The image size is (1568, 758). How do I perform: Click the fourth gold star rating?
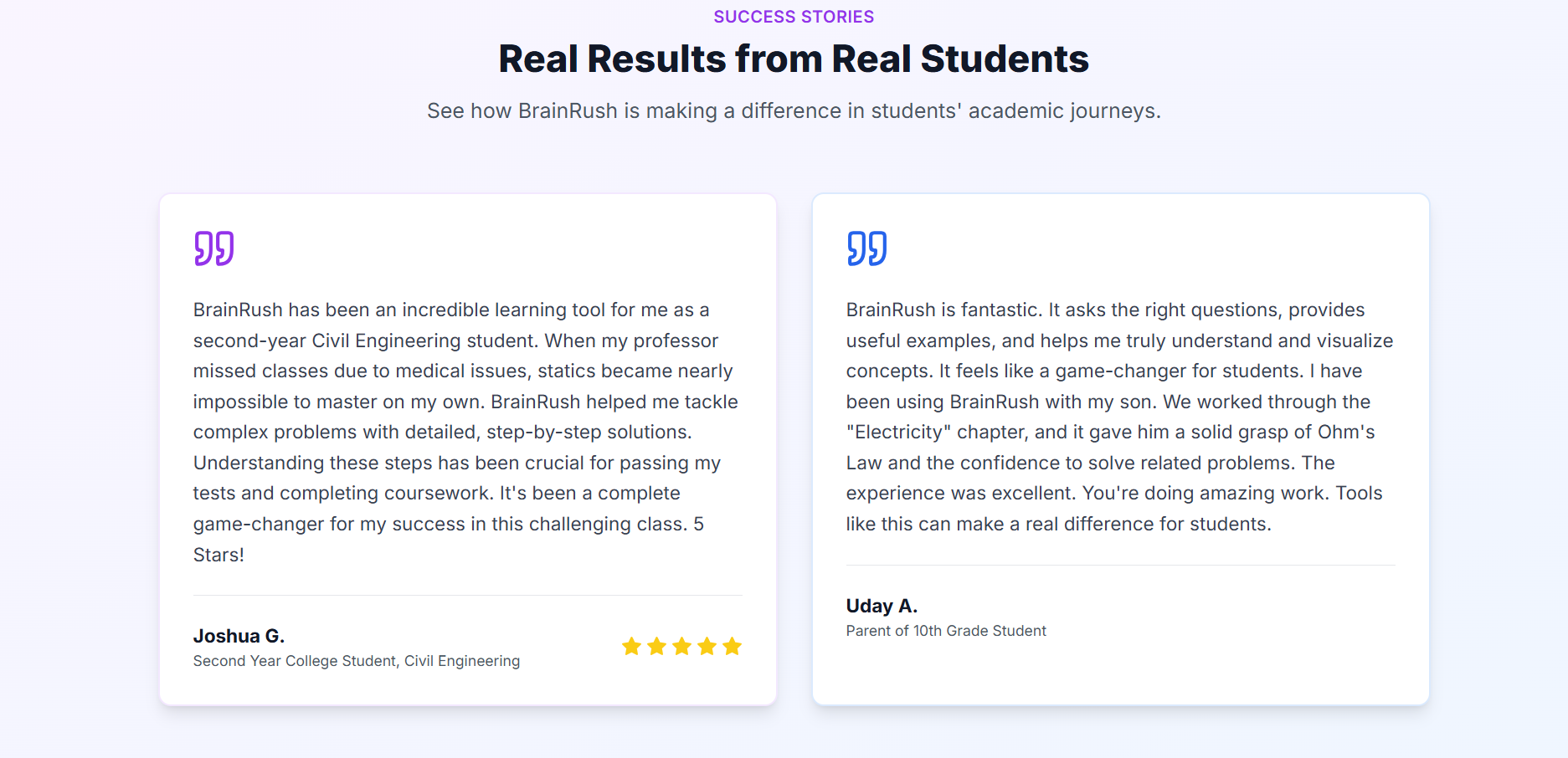[x=707, y=646]
